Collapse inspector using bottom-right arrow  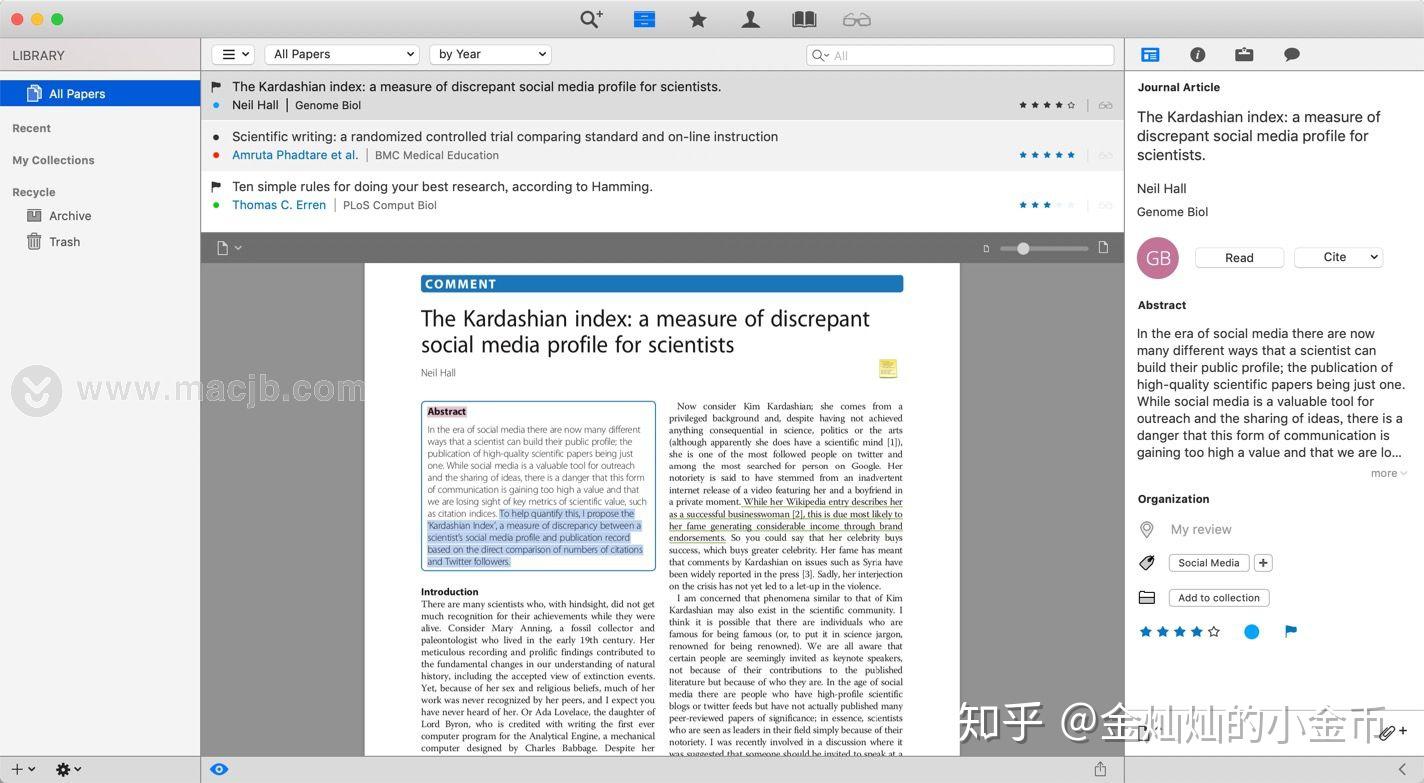pos(1402,768)
